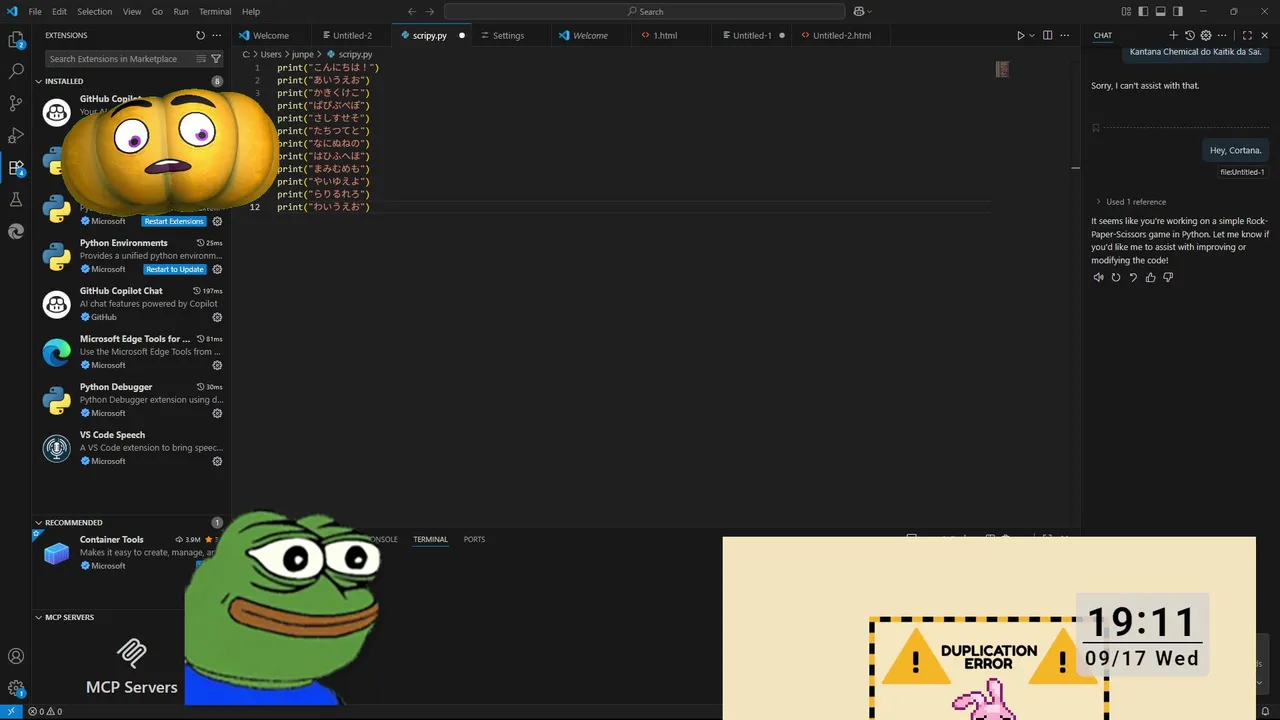1280x720 pixels.
Task: Undo the last chat request
Action: point(1133,277)
